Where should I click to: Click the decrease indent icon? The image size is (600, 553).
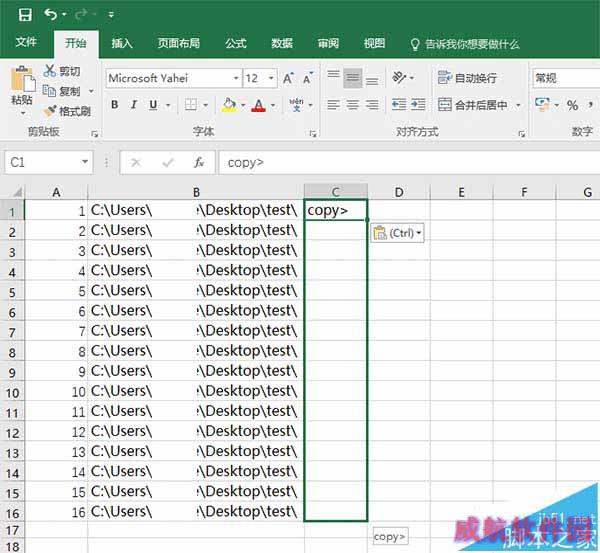[x=399, y=104]
